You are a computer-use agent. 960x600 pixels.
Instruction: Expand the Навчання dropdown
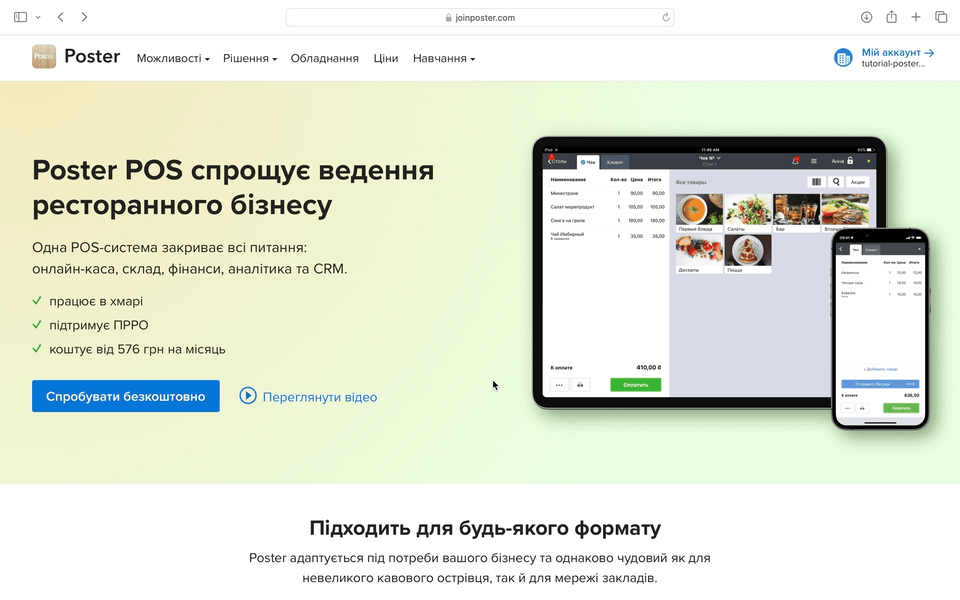[441, 58]
